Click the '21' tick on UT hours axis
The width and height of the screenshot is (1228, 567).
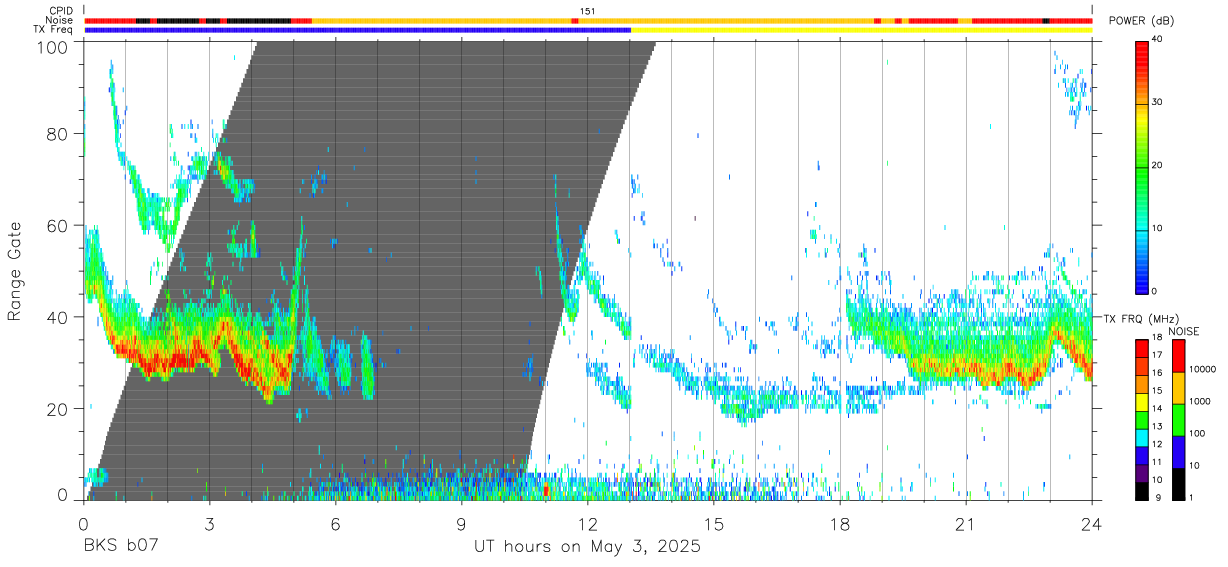pyautogui.click(x=965, y=523)
